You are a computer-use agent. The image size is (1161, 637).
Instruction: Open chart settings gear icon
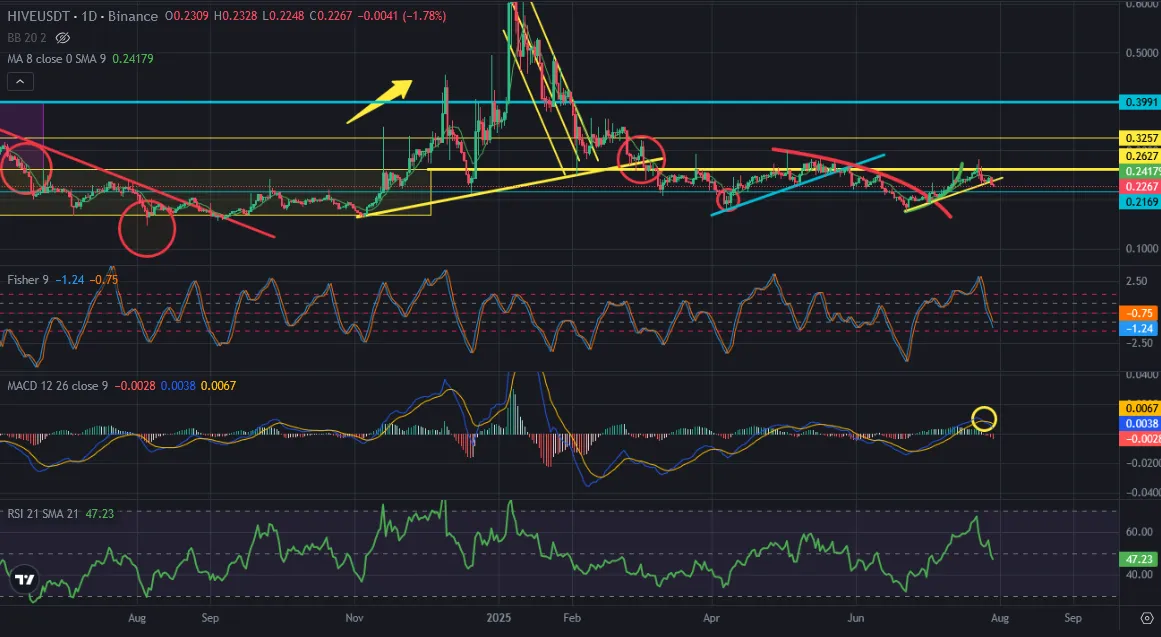click(1147, 618)
